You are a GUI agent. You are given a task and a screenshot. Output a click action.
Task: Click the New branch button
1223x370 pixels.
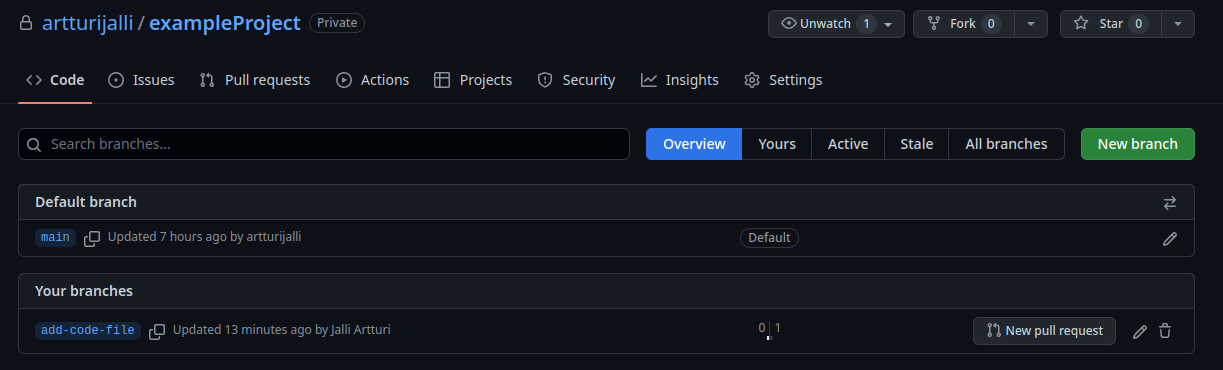click(x=1138, y=144)
